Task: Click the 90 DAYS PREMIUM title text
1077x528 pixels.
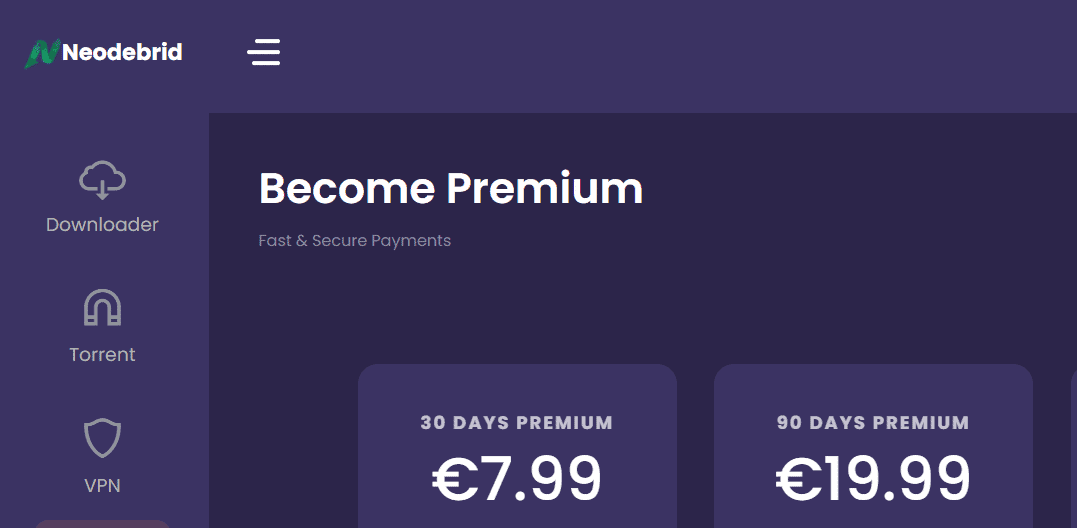Action: click(873, 422)
